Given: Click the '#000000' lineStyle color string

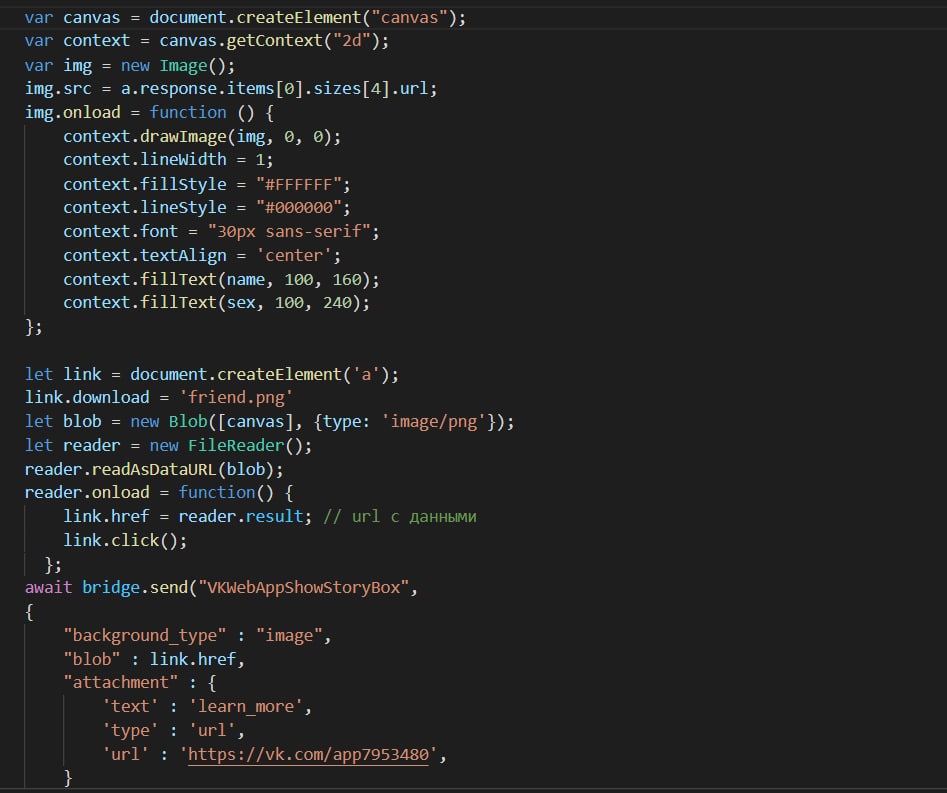Looking at the screenshot, I should 298,208.
